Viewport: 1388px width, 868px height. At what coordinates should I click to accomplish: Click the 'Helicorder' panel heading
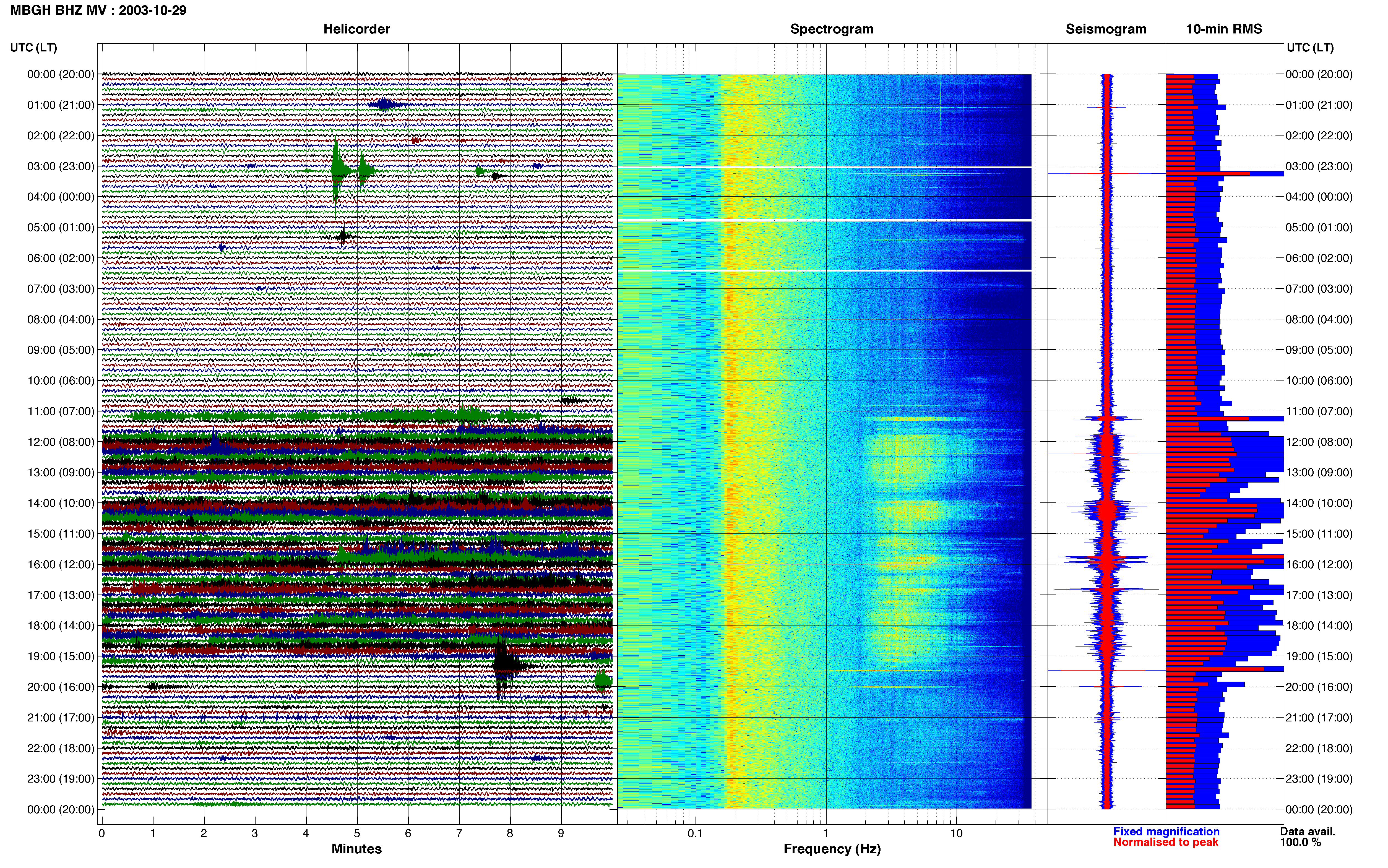pos(356,29)
